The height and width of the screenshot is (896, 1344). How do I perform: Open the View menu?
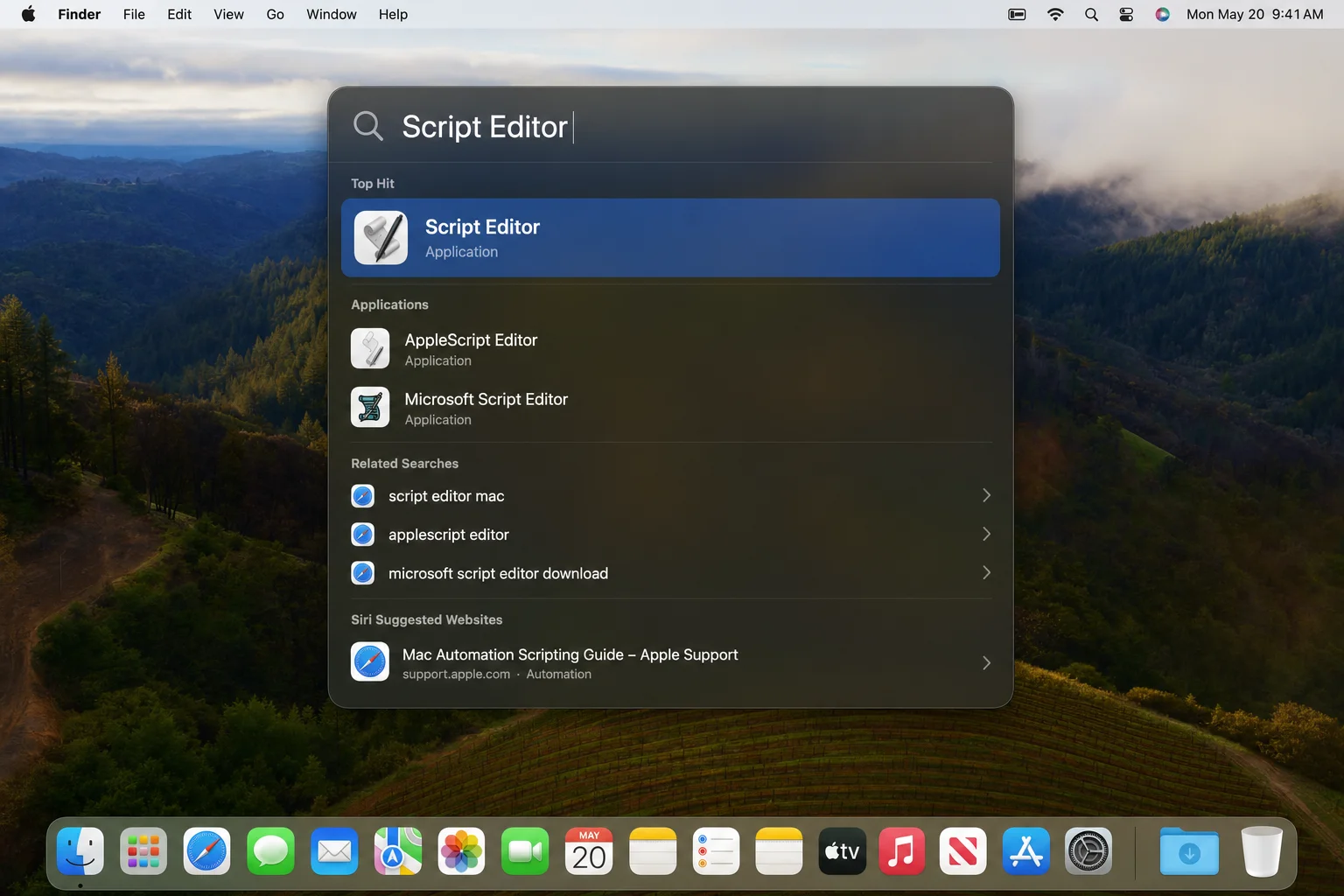[229, 14]
